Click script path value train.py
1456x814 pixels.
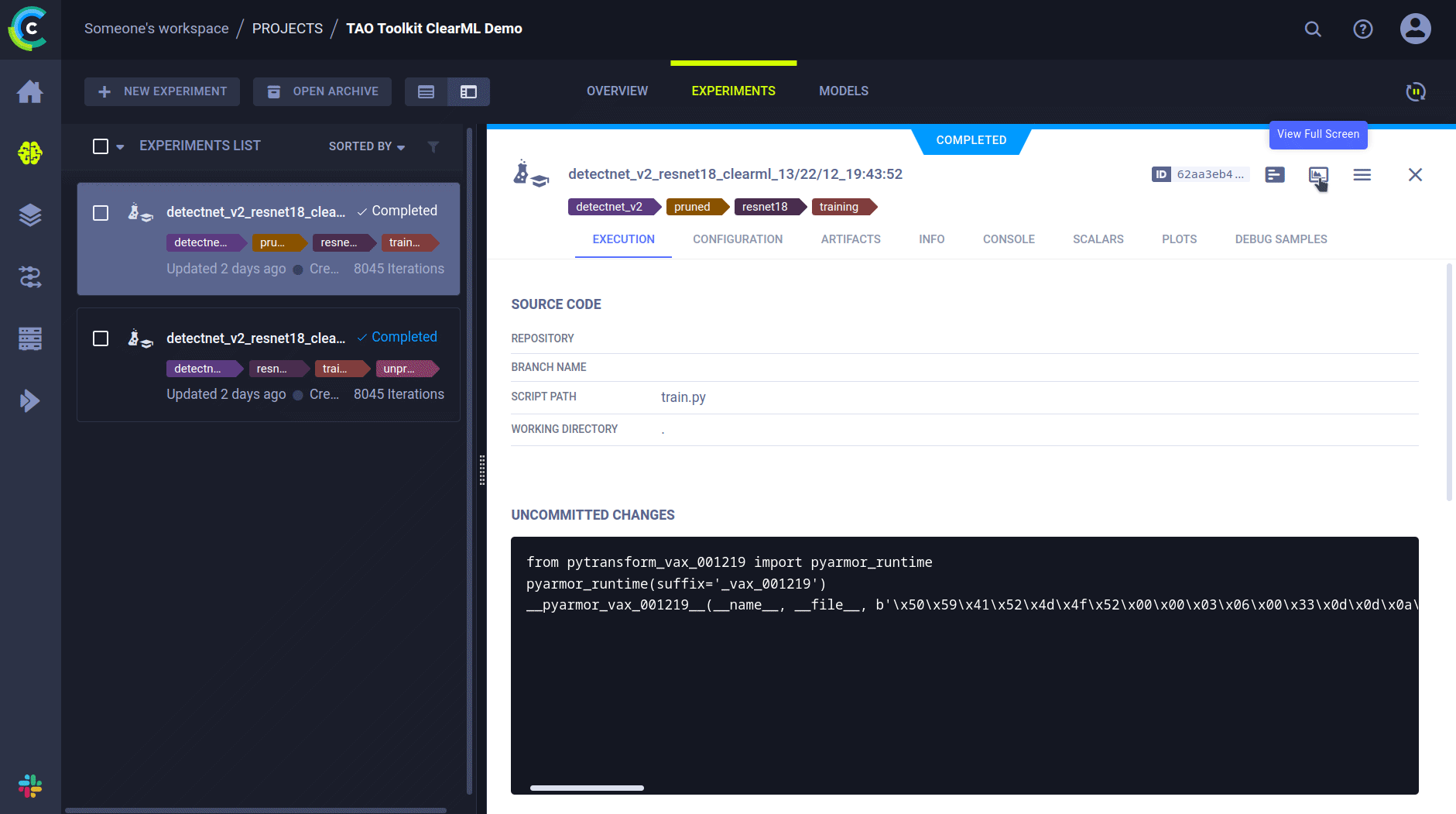[683, 397]
